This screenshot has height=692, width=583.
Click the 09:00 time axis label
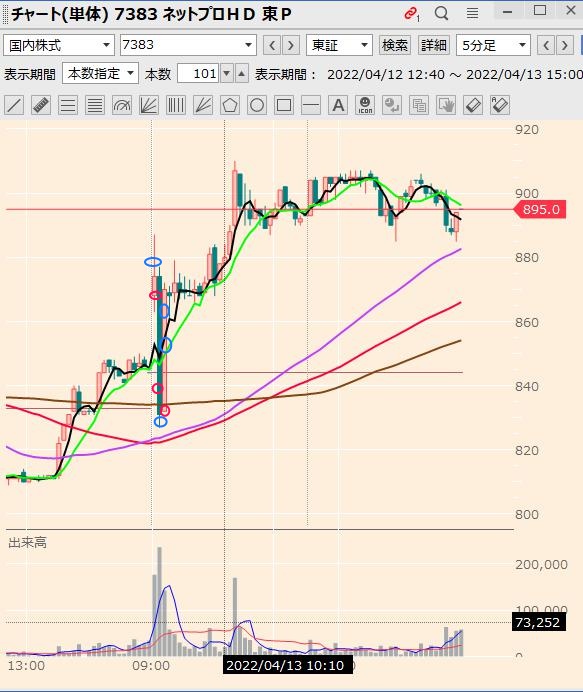click(151, 666)
